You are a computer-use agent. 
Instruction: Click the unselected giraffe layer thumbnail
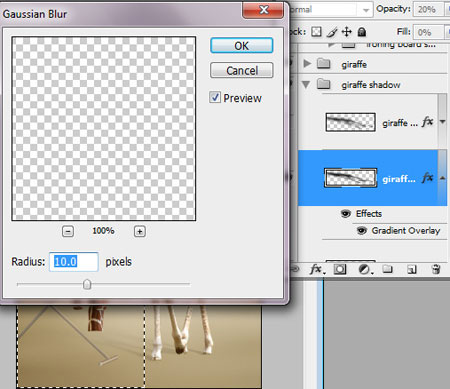pyautogui.click(x=350, y=122)
